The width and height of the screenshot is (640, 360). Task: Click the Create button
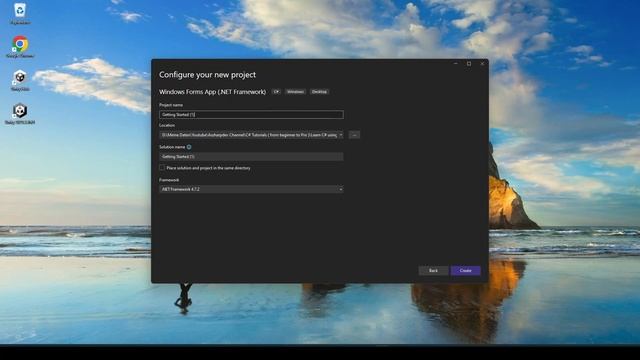pos(465,271)
